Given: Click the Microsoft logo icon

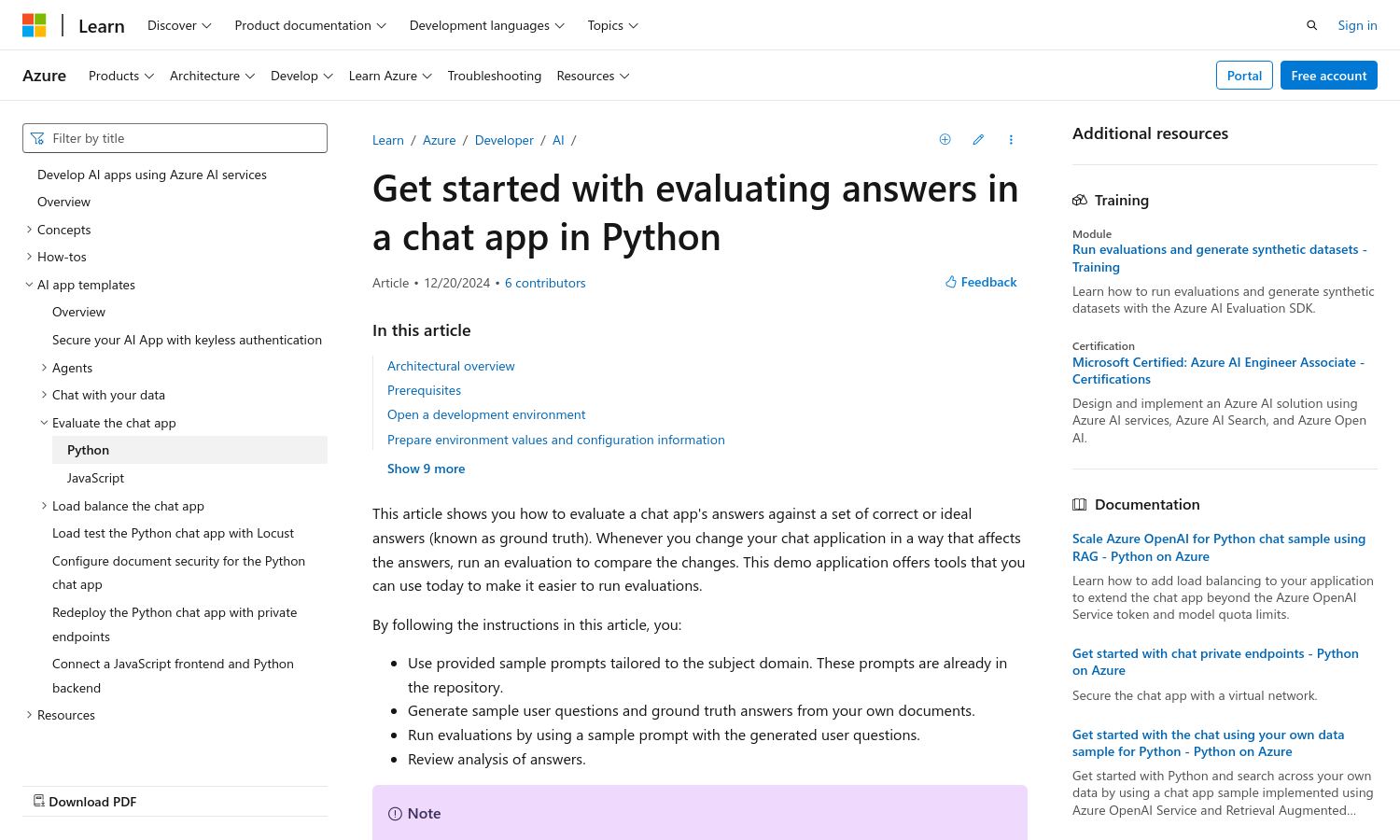Looking at the screenshot, I should tap(35, 25).
